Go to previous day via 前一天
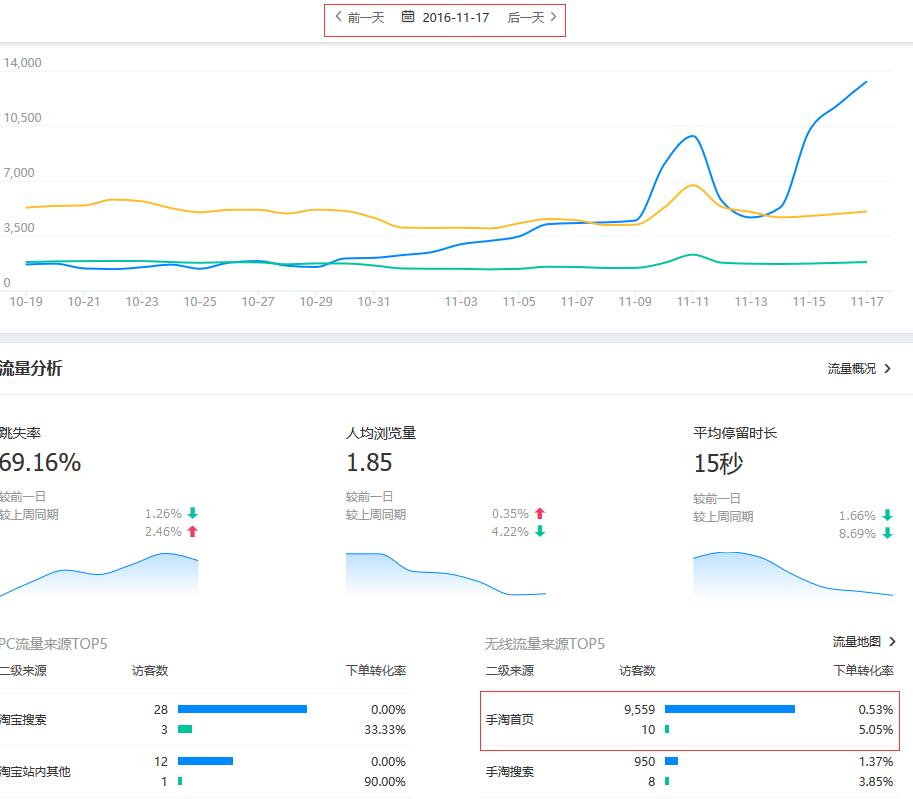Image resolution: width=913 pixels, height=799 pixels. tap(365, 17)
